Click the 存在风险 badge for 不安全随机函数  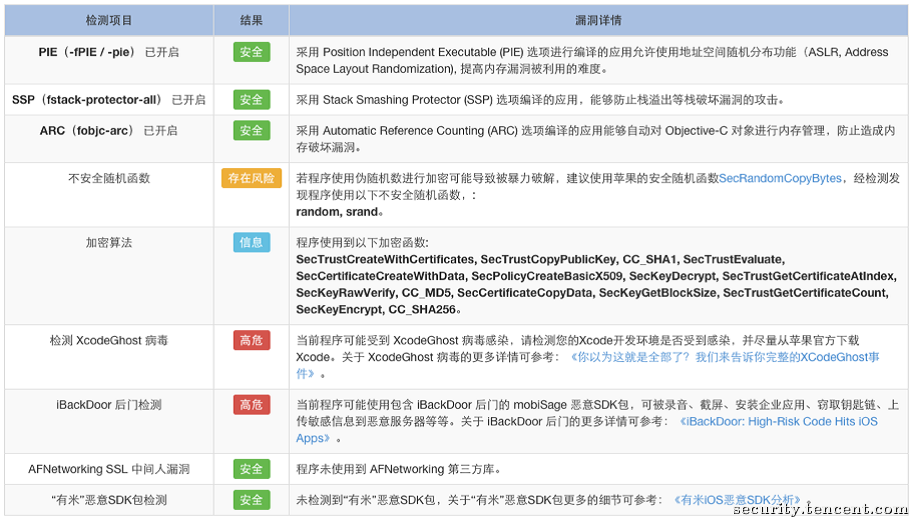(251, 178)
